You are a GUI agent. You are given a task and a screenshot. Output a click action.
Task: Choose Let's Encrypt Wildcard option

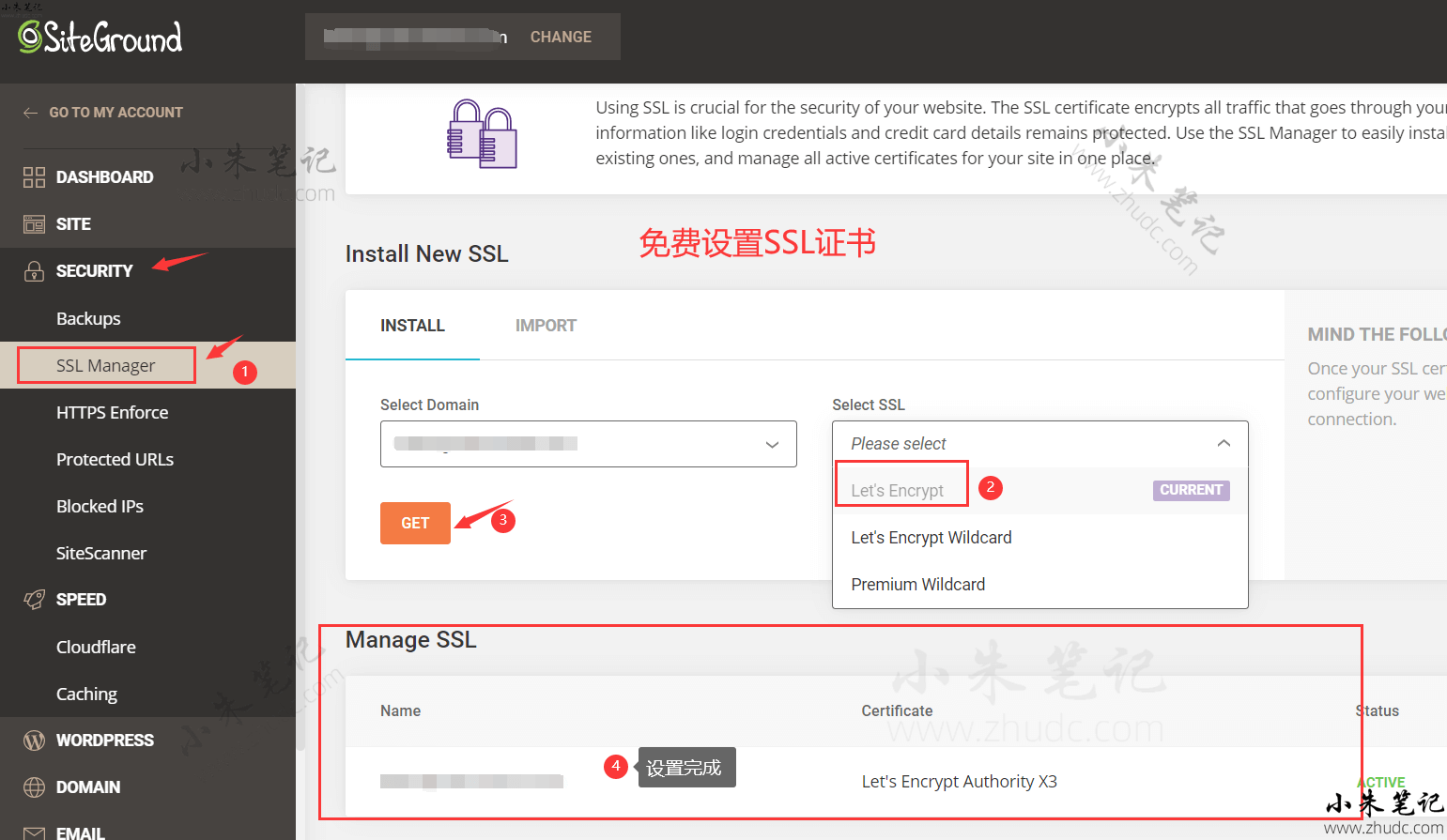[x=1040, y=538]
